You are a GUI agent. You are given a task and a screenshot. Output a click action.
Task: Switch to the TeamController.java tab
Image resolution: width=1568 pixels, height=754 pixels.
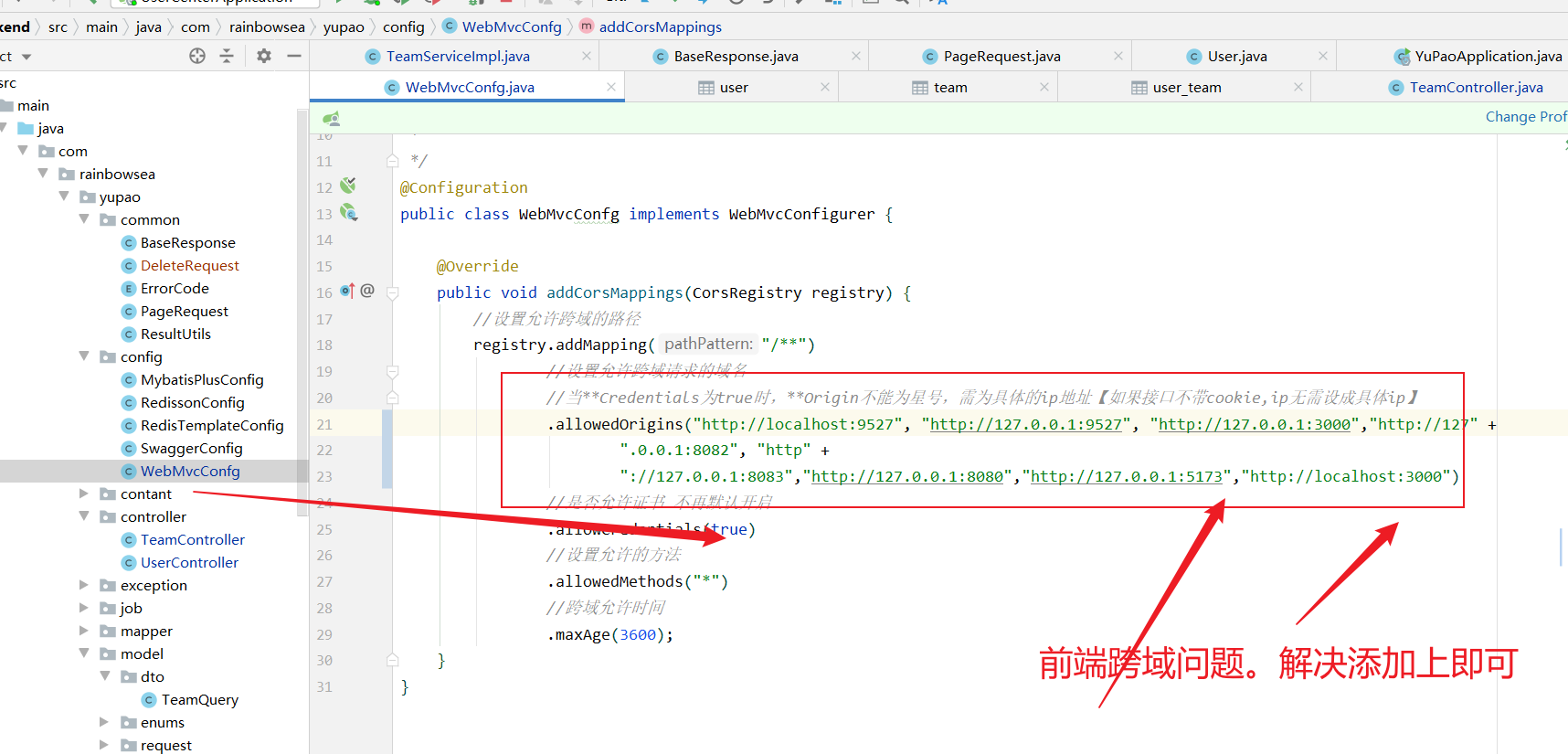tap(1475, 88)
